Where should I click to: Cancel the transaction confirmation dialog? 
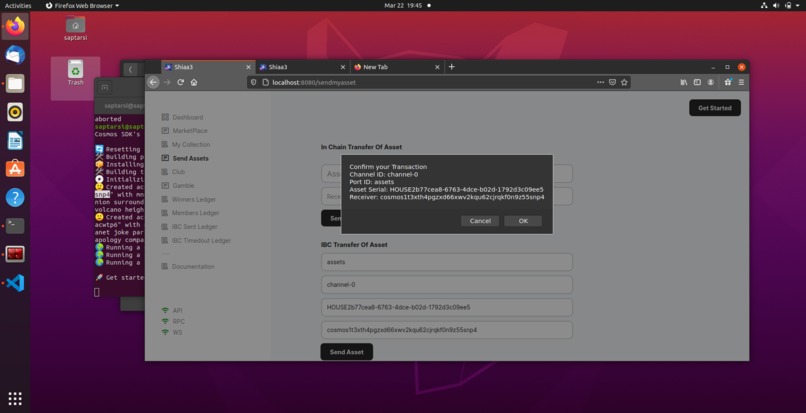tap(480, 221)
